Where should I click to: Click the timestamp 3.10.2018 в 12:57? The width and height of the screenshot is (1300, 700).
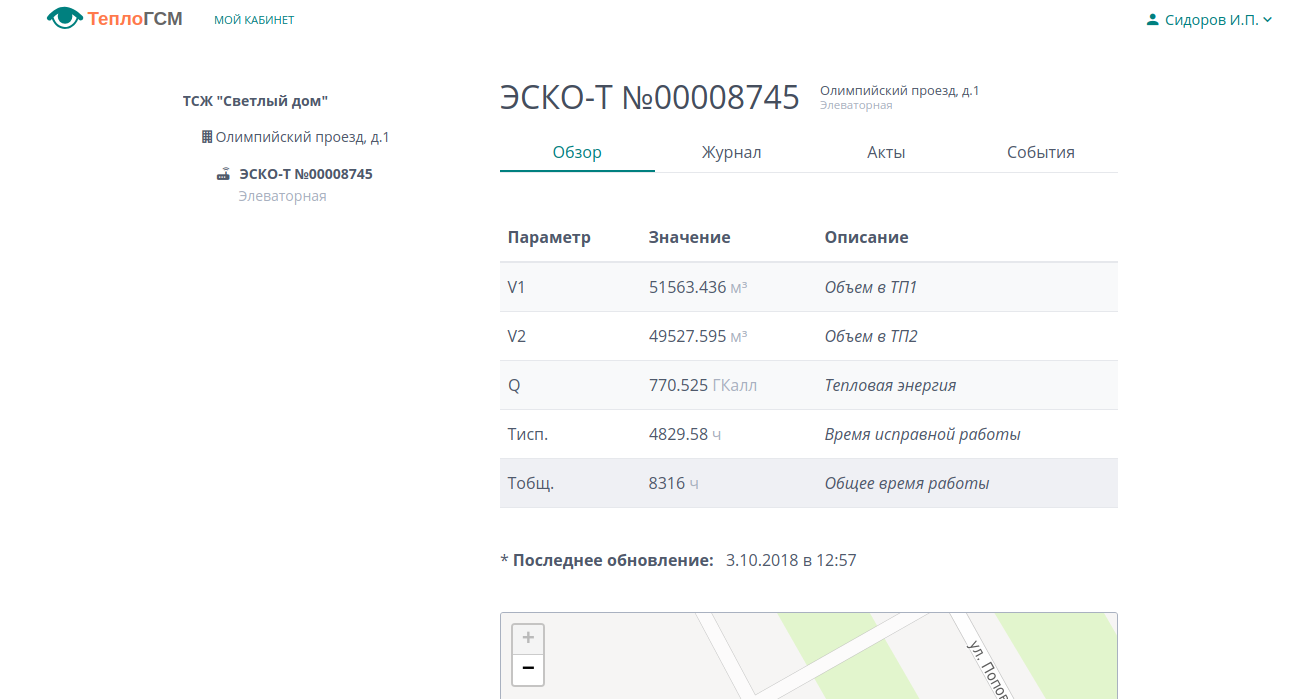click(x=791, y=560)
